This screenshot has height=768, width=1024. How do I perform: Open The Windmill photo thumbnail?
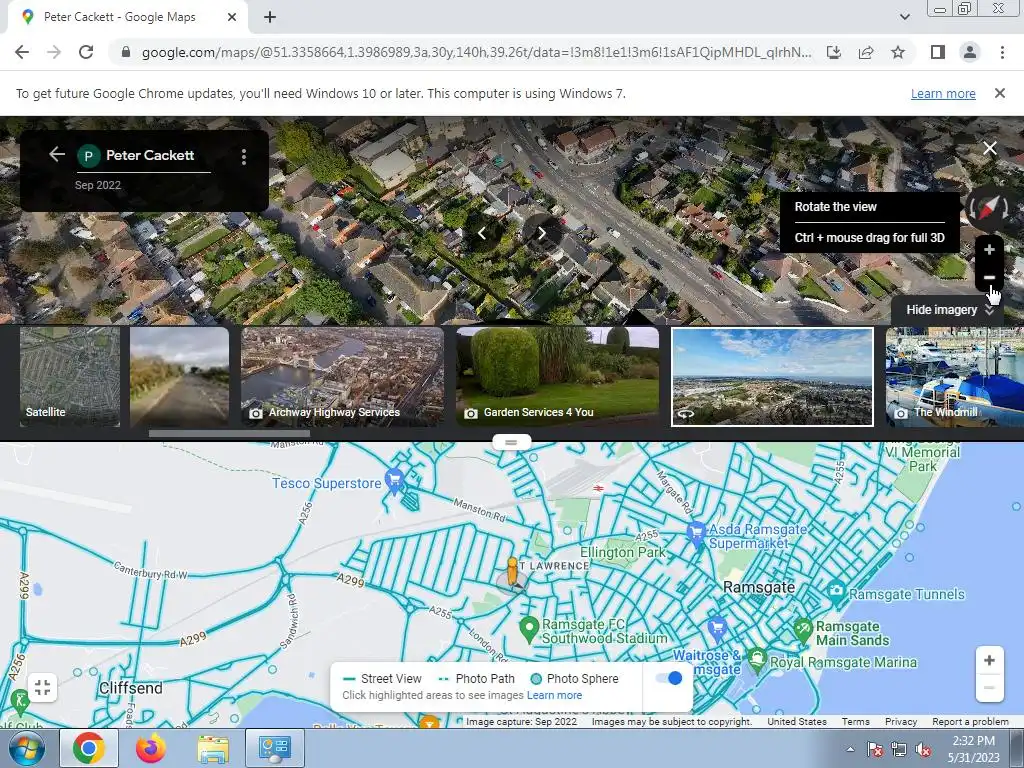tap(955, 377)
